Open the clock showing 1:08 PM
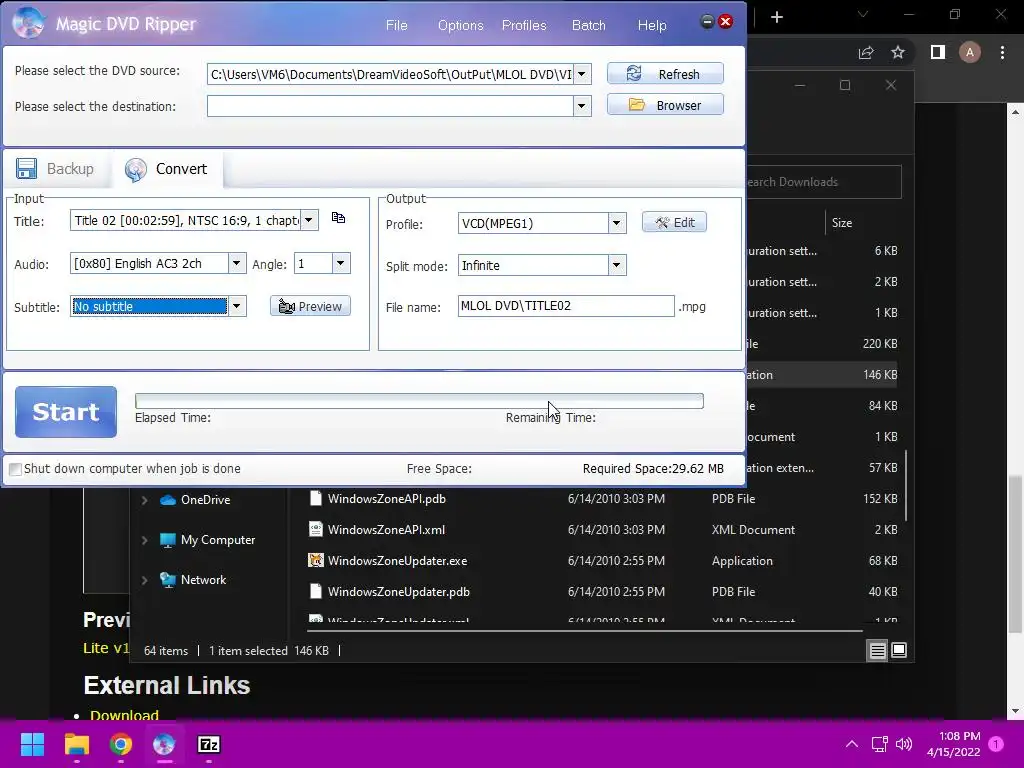The image size is (1024, 768). tap(953, 744)
